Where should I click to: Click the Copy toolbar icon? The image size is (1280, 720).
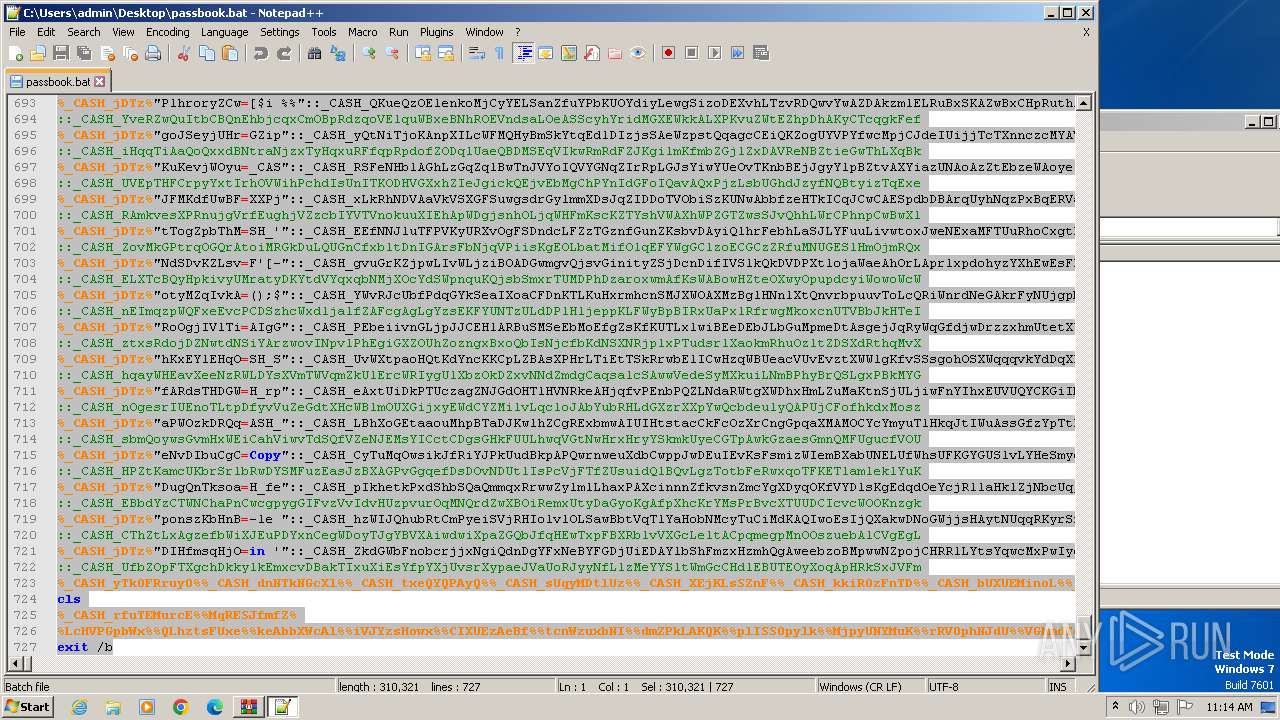click(x=206, y=53)
